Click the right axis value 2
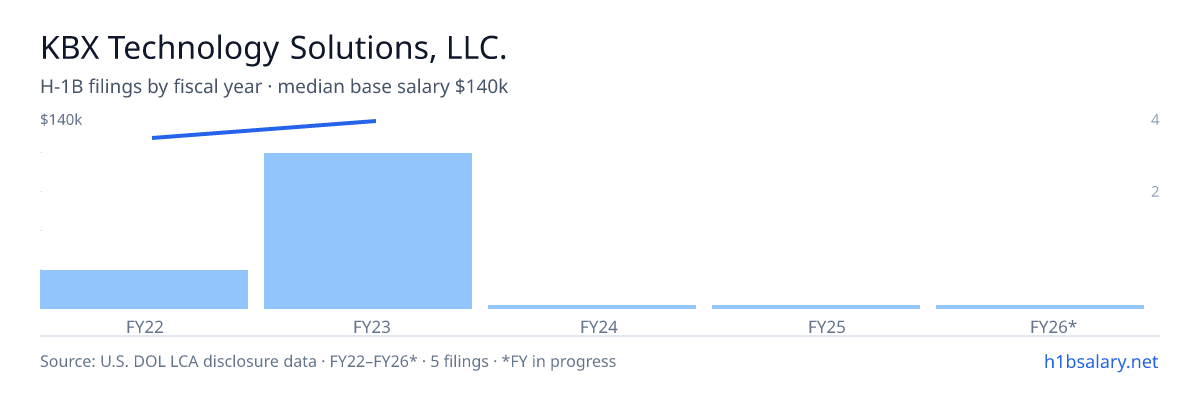Screen dimensions: 1200x400 pyautogui.click(x=1155, y=192)
